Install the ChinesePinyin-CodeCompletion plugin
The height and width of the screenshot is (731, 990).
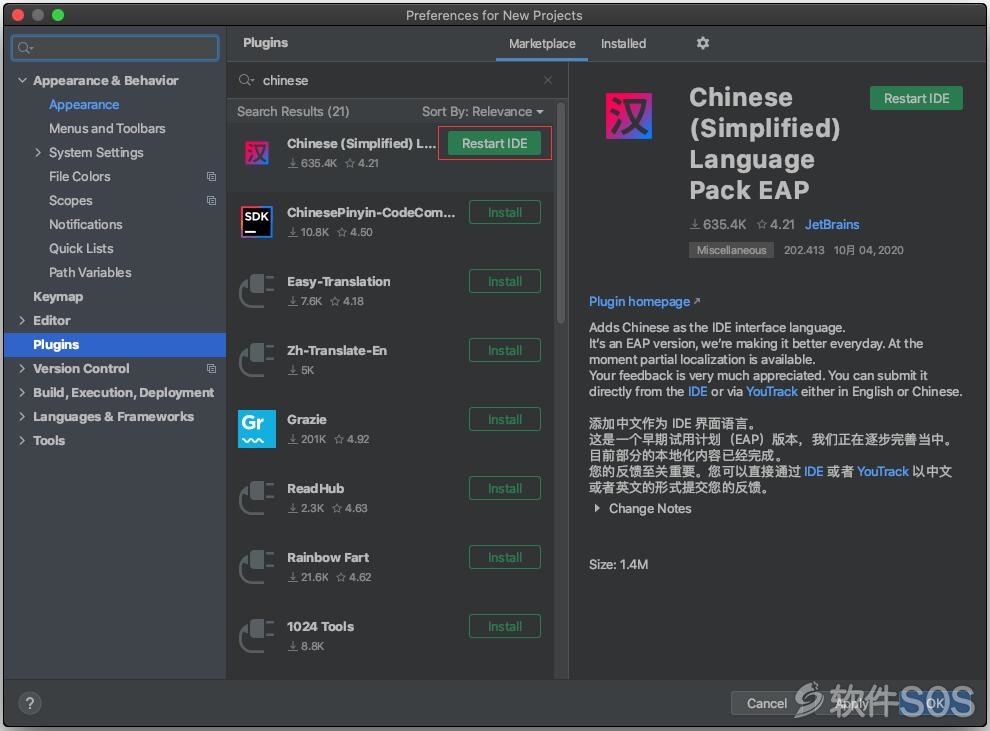[x=504, y=212]
